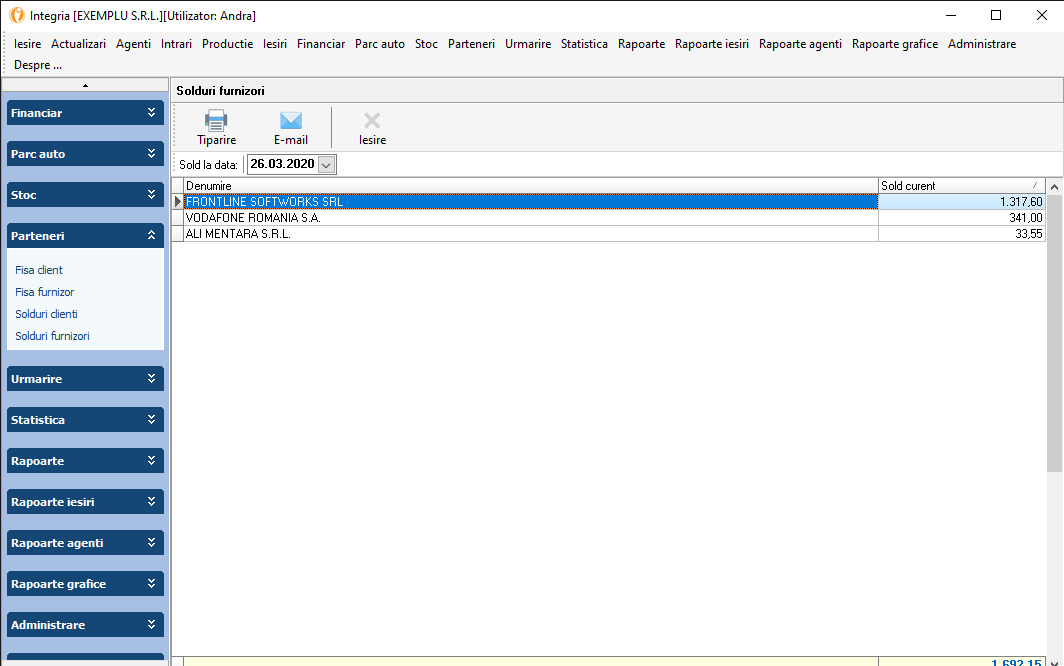Click the Integria app icon in title bar
Image resolution: width=1064 pixels, height=666 pixels.
click(16, 15)
